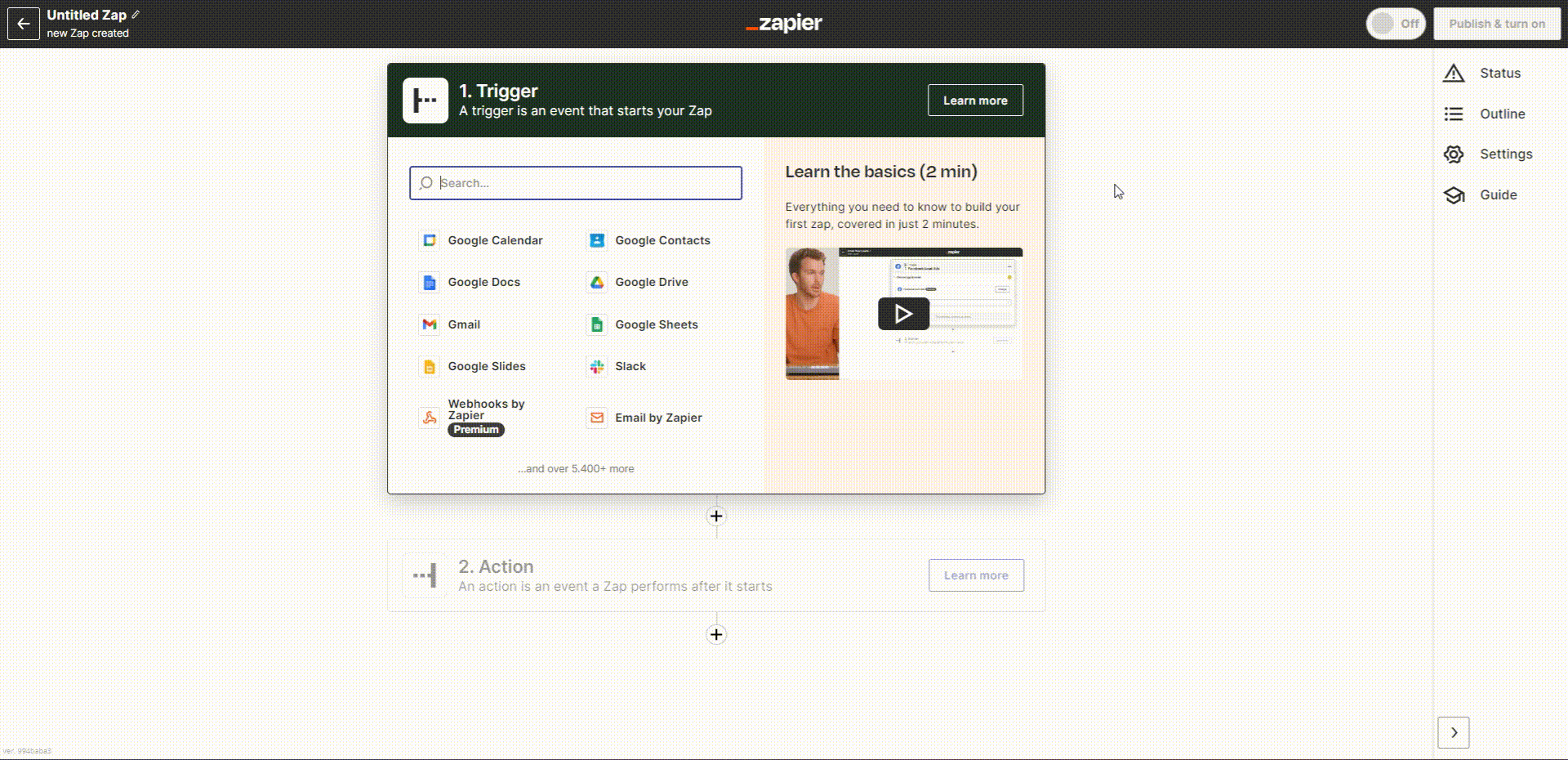Focus the app Search field
Image resolution: width=1568 pixels, height=760 pixels.
click(576, 183)
